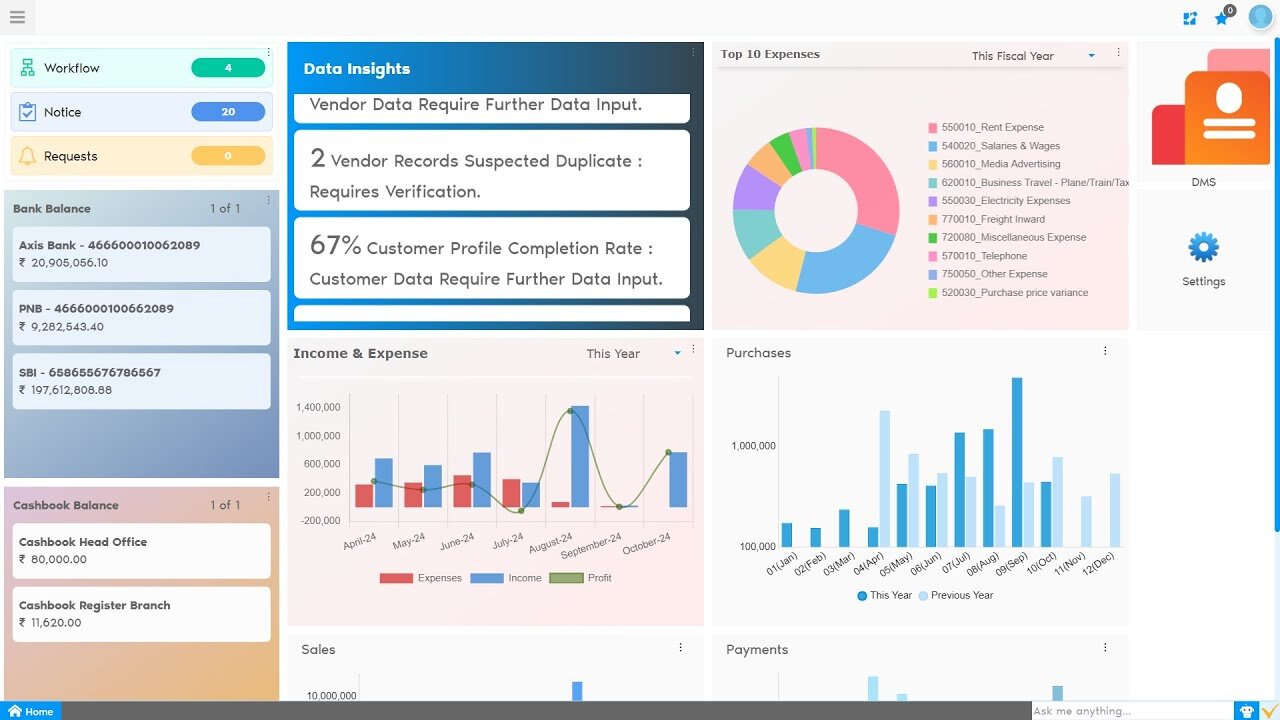This screenshot has width=1280, height=720.
Task: Open Settings gear tile
Action: tap(1204, 258)
